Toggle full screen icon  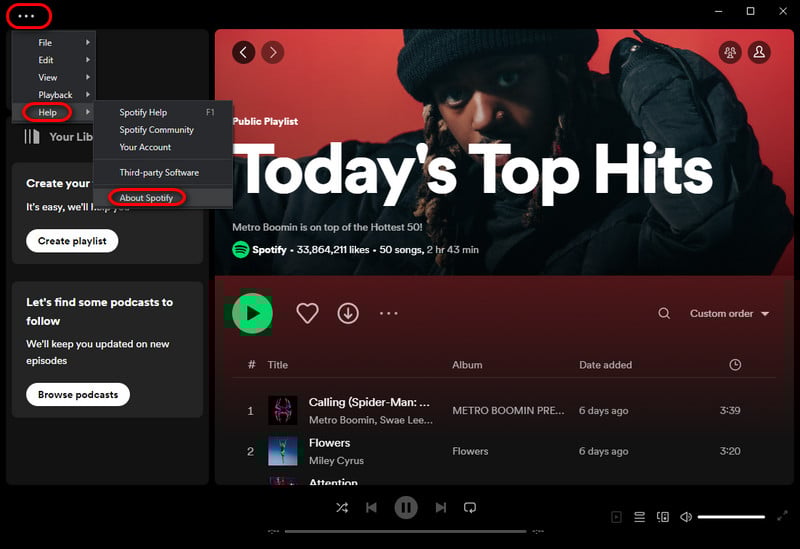(x=782, y=516)
